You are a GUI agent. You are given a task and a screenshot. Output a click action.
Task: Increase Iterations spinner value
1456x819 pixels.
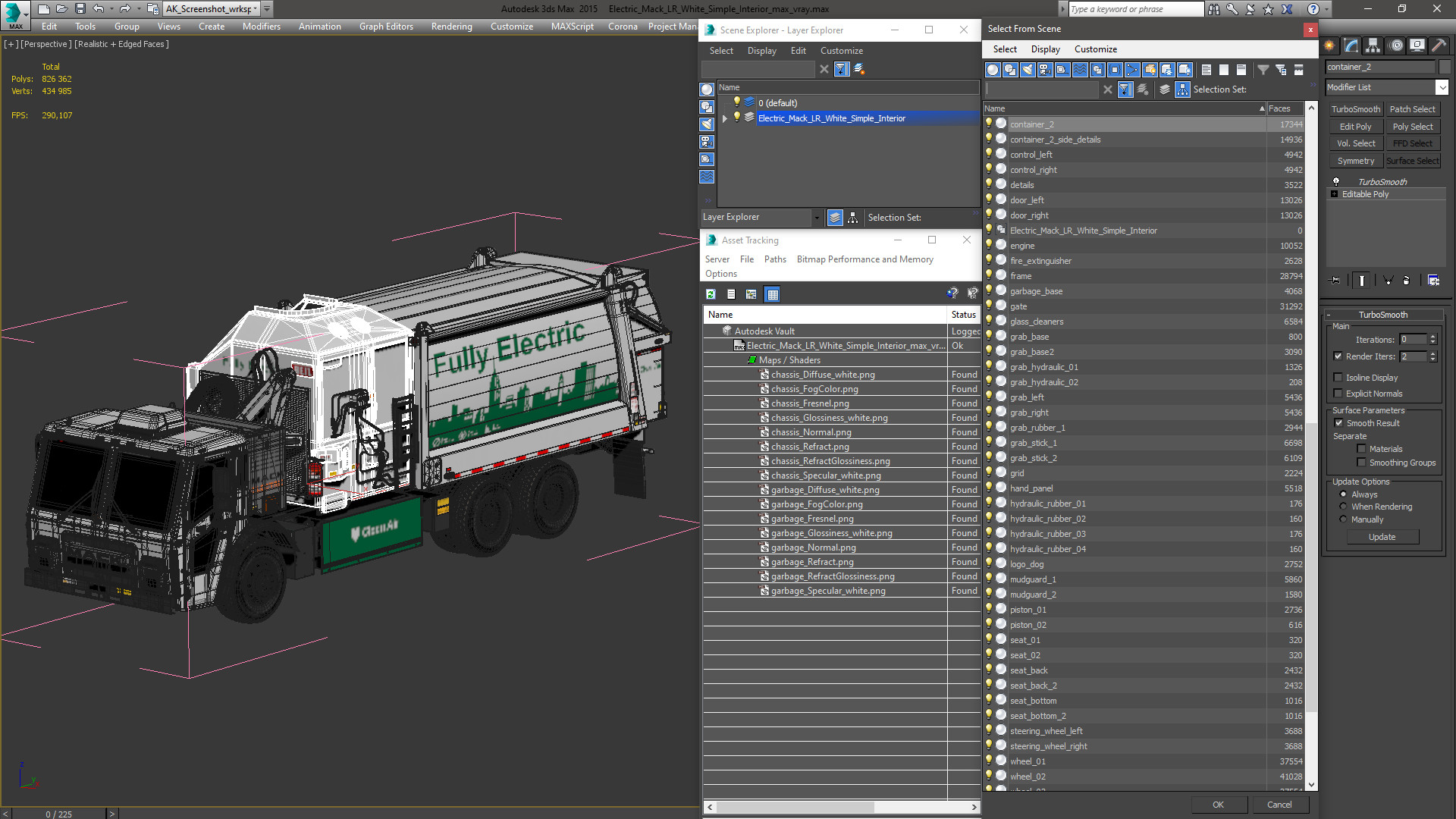tap(1432, 337)
